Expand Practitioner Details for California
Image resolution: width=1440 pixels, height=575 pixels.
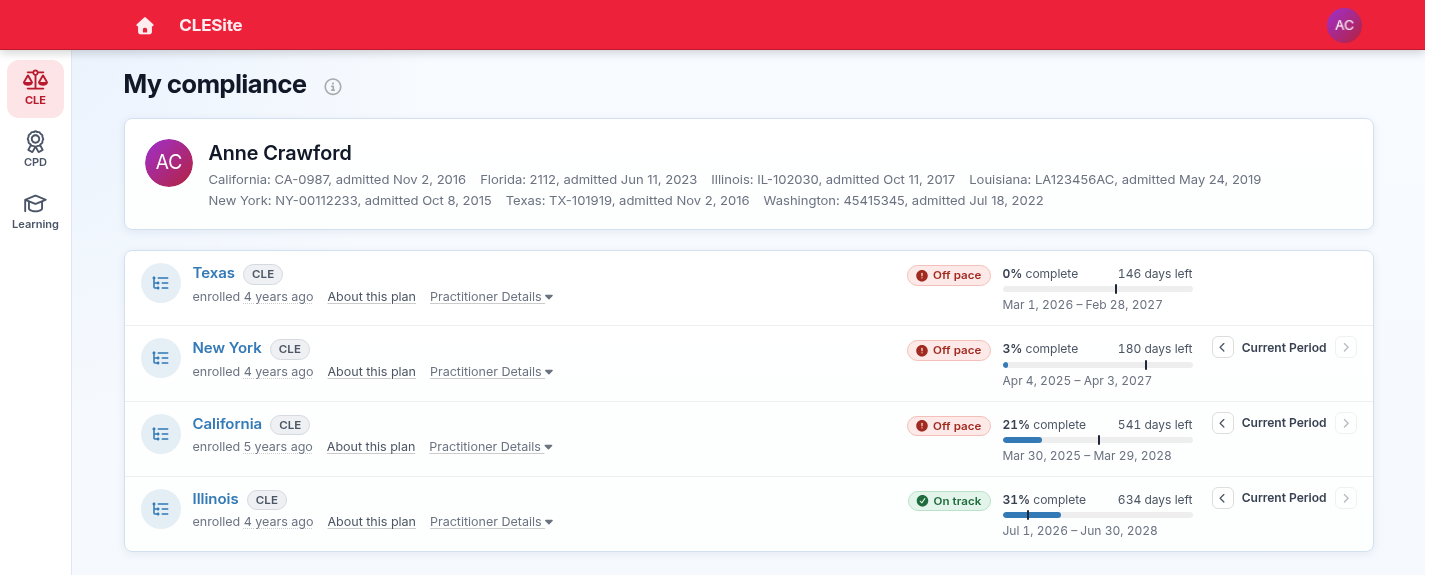pos(491,447)
